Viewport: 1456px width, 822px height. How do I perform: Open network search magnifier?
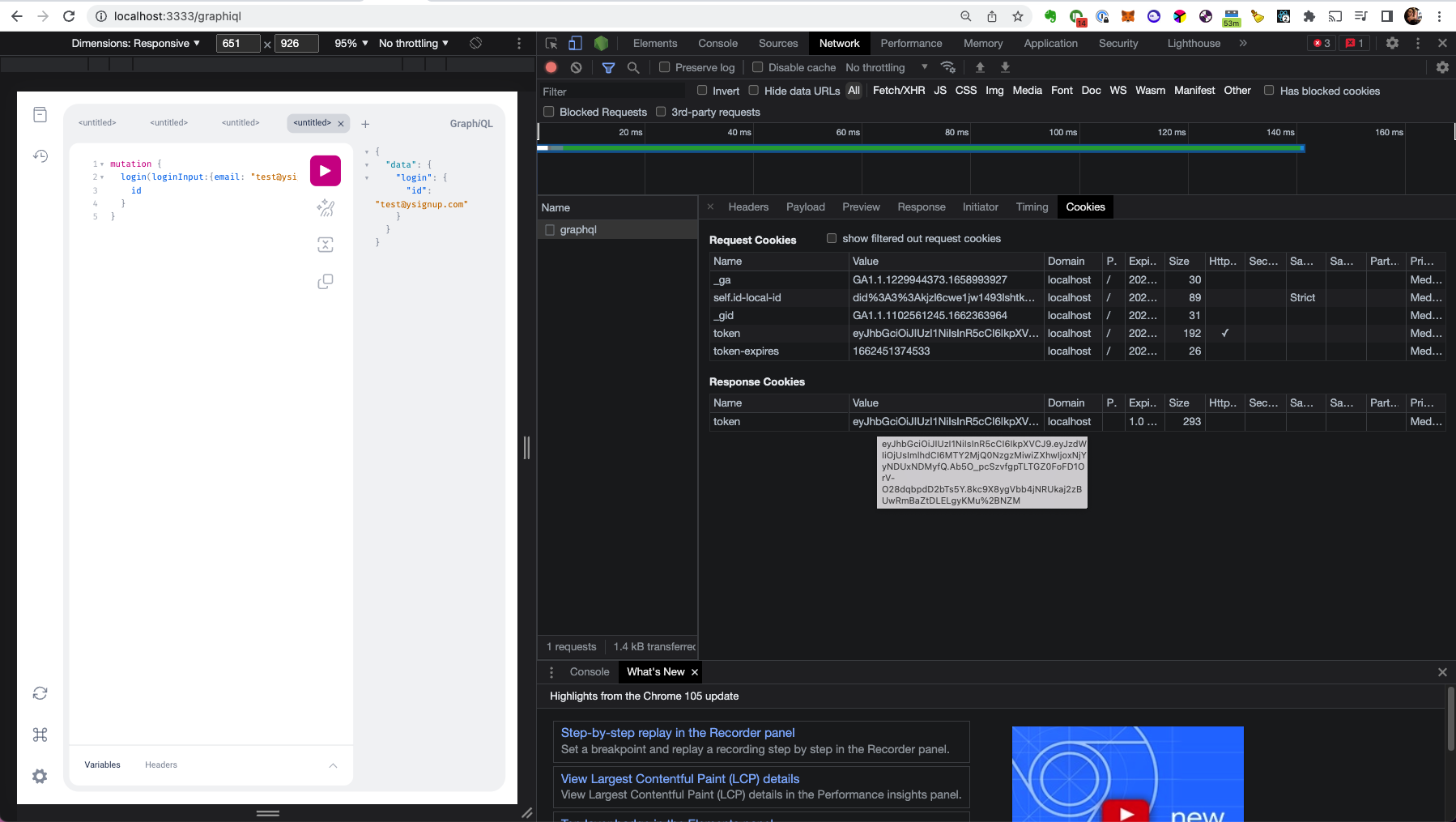[x=633, y=67]
